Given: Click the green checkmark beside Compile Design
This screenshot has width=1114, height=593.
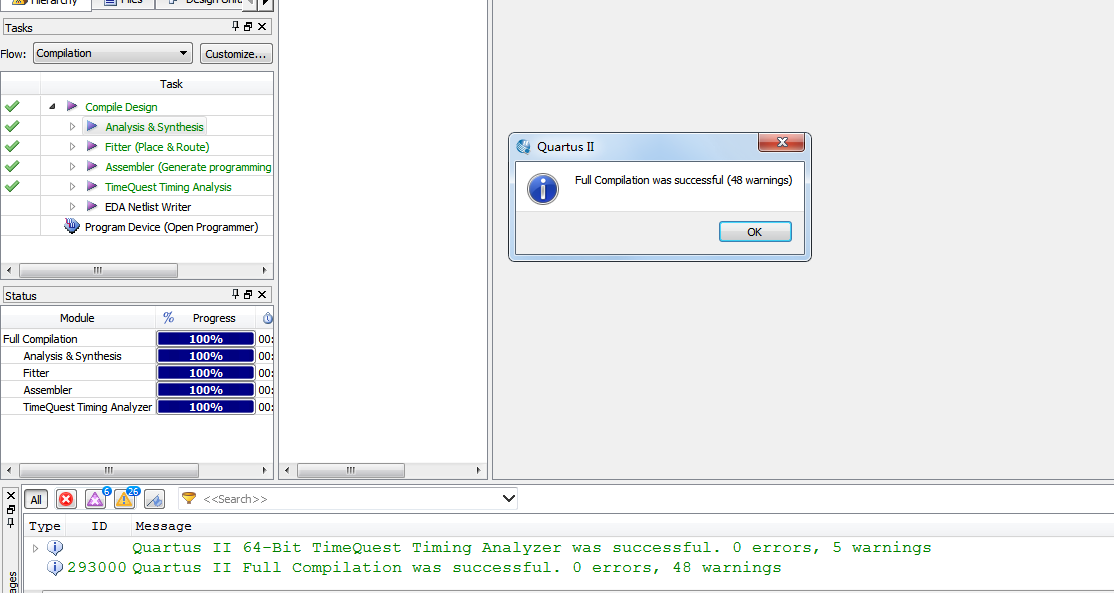Looking at the screenshot, I should (x=12, y=107).
